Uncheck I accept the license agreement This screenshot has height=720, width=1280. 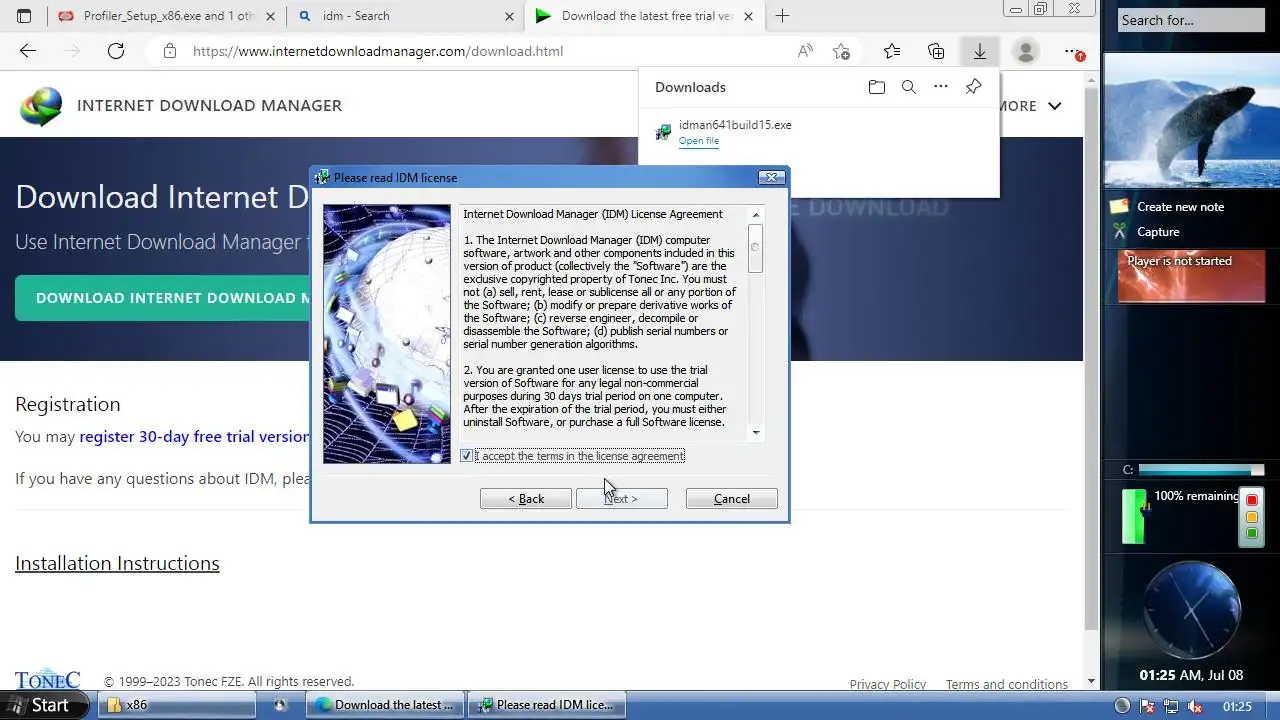pos(466,456)
